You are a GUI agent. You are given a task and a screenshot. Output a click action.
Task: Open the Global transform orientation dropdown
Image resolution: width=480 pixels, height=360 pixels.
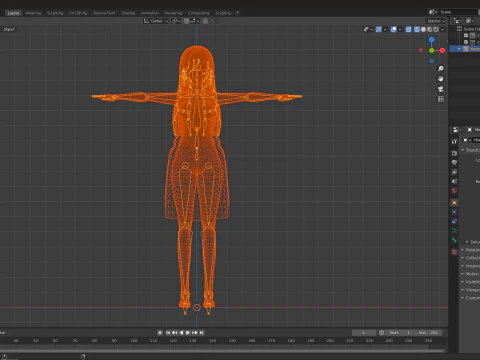click(156, 21)
